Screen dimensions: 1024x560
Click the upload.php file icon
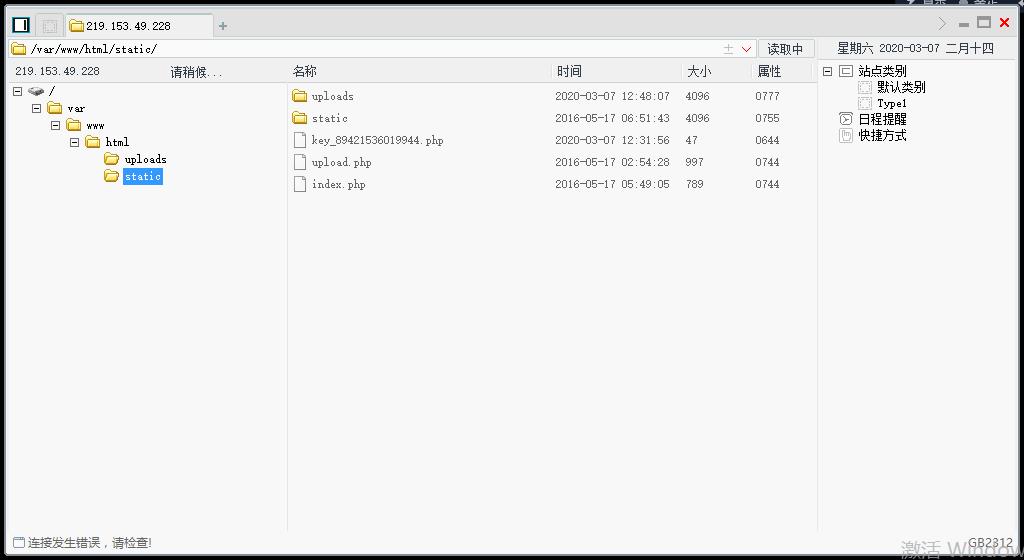pyautogui.click(x=300, y=162)
